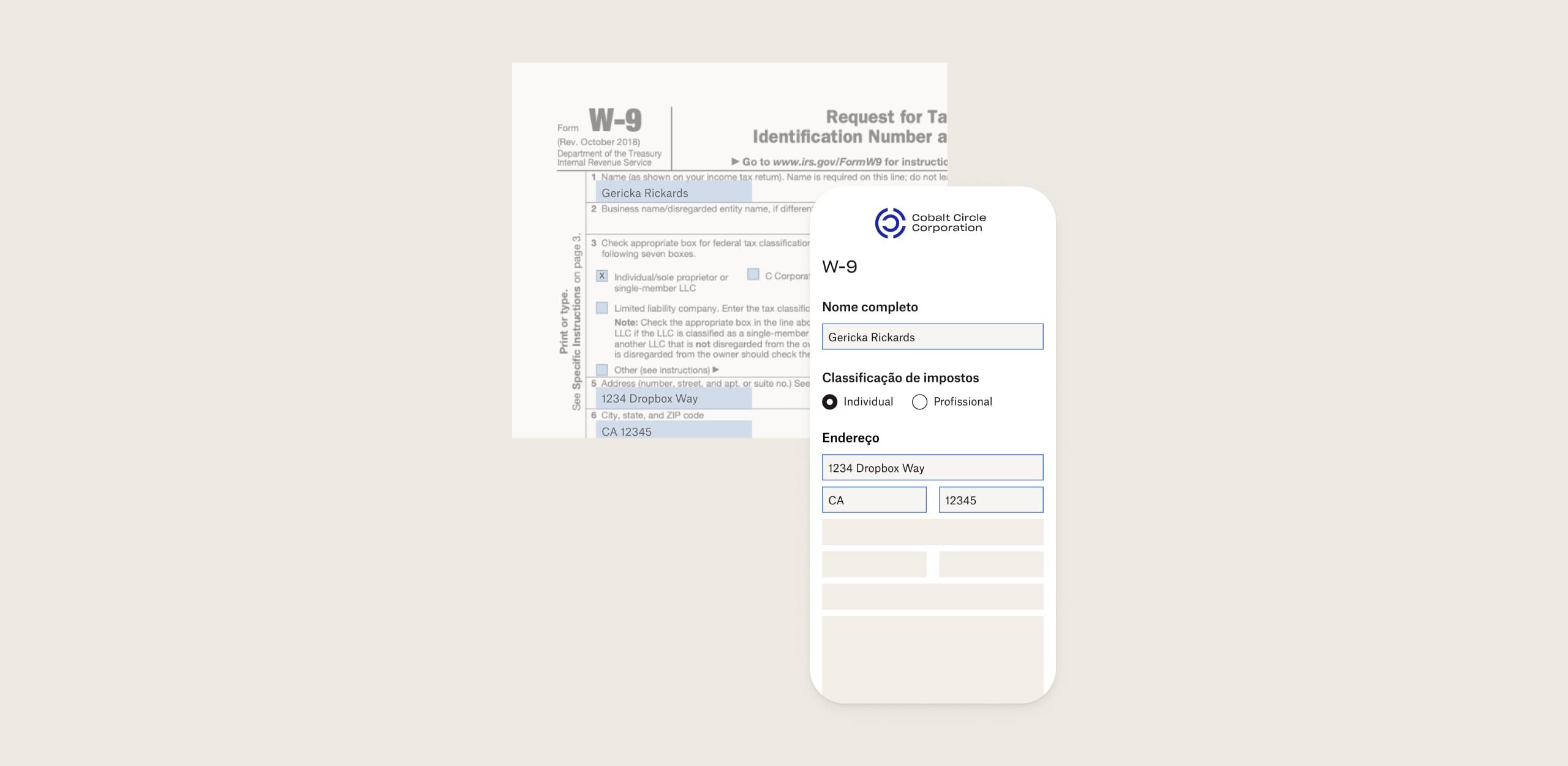Click the tax classification checkbox icon

(x=601, y=275)
